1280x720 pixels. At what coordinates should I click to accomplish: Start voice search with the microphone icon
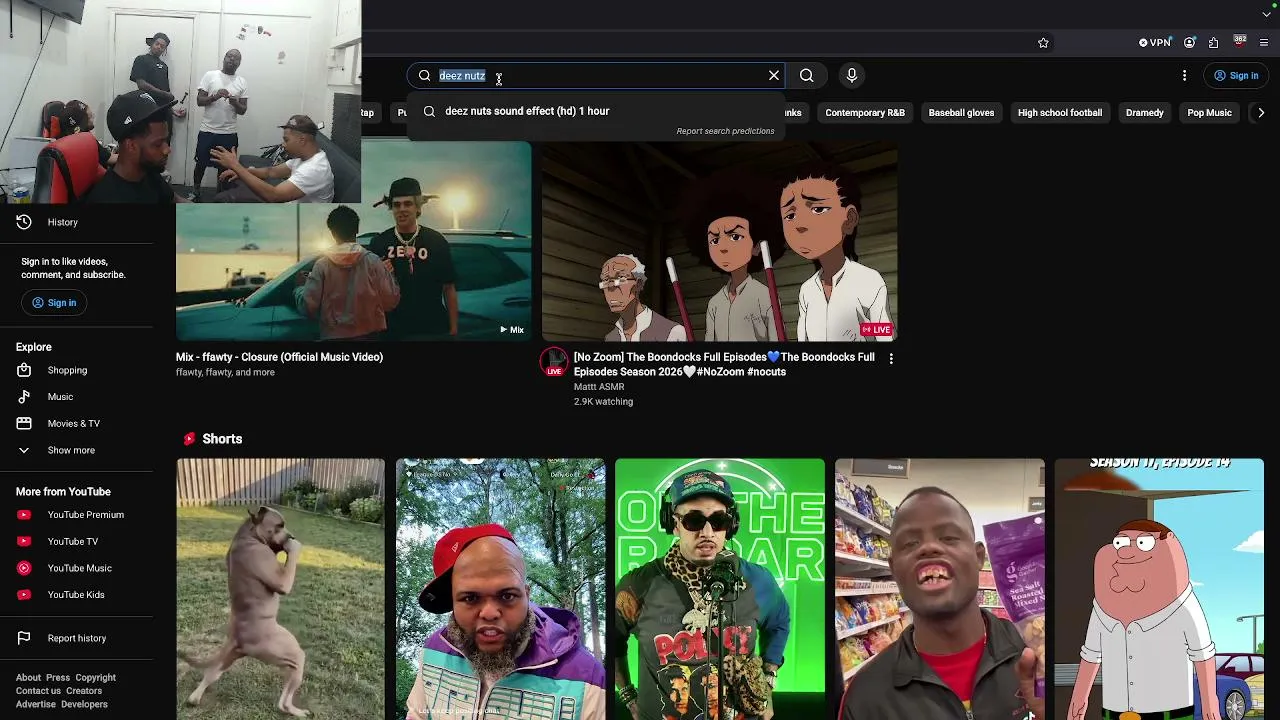pyautogui.click(x=852, y=75)
